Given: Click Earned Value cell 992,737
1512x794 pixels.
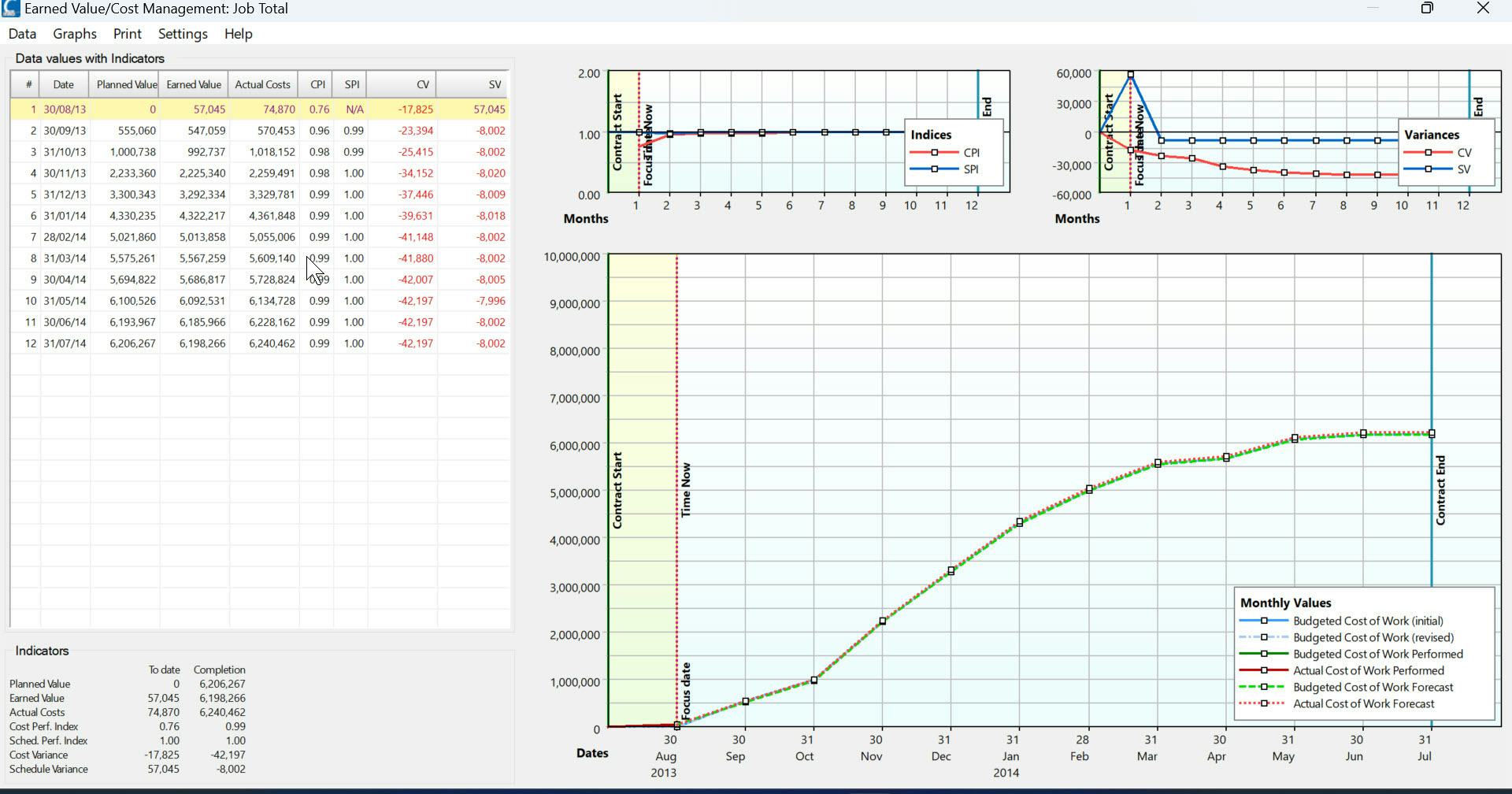Looking at the screenshot, I should pos(195,152).
